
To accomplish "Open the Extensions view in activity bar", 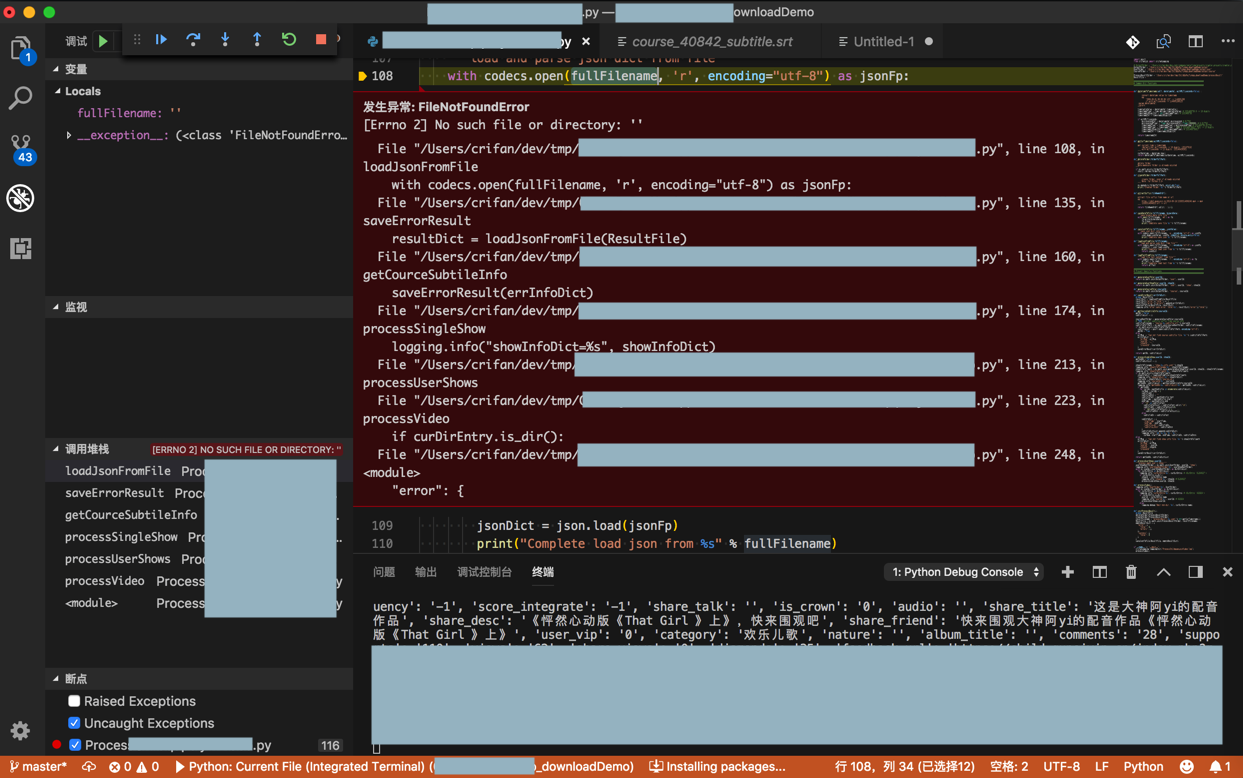I will pos(20,248).
